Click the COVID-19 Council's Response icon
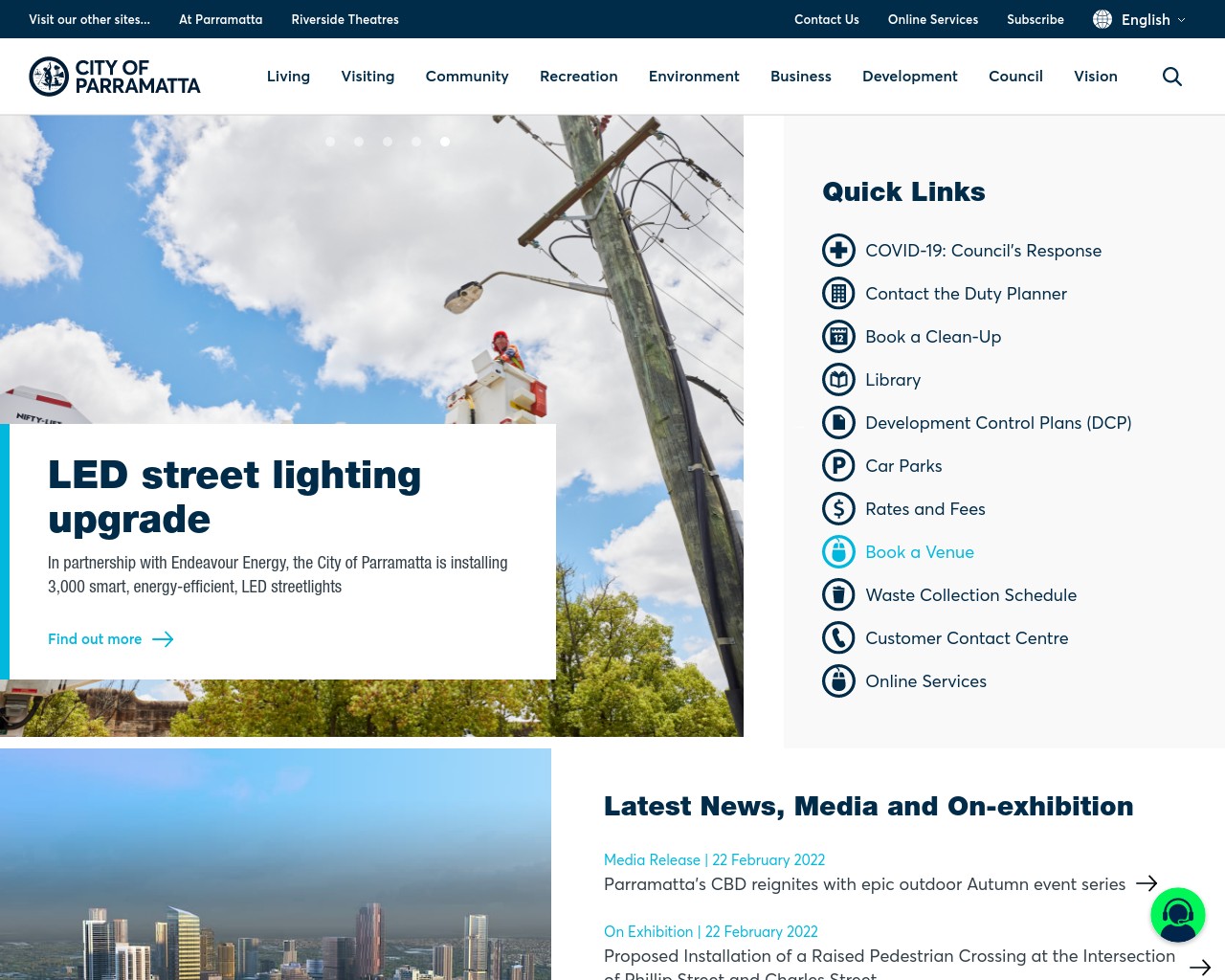The height and width of the screenshot is (980, 1225). tap(838, 250)
